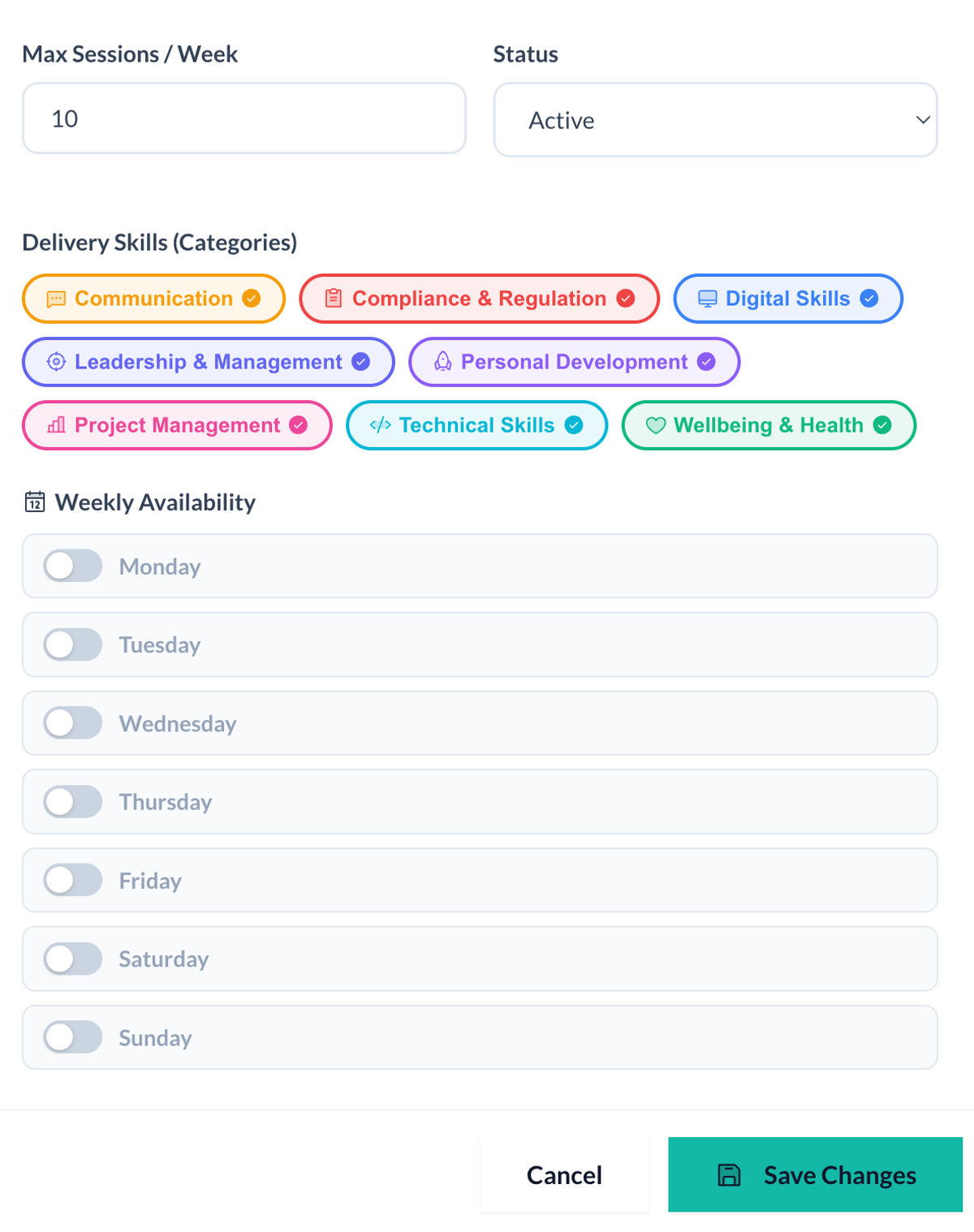Deselect the Technical Skills category chip
Image resolution: width=974 pixels, height=1232 pixels.
pos(476,424)
